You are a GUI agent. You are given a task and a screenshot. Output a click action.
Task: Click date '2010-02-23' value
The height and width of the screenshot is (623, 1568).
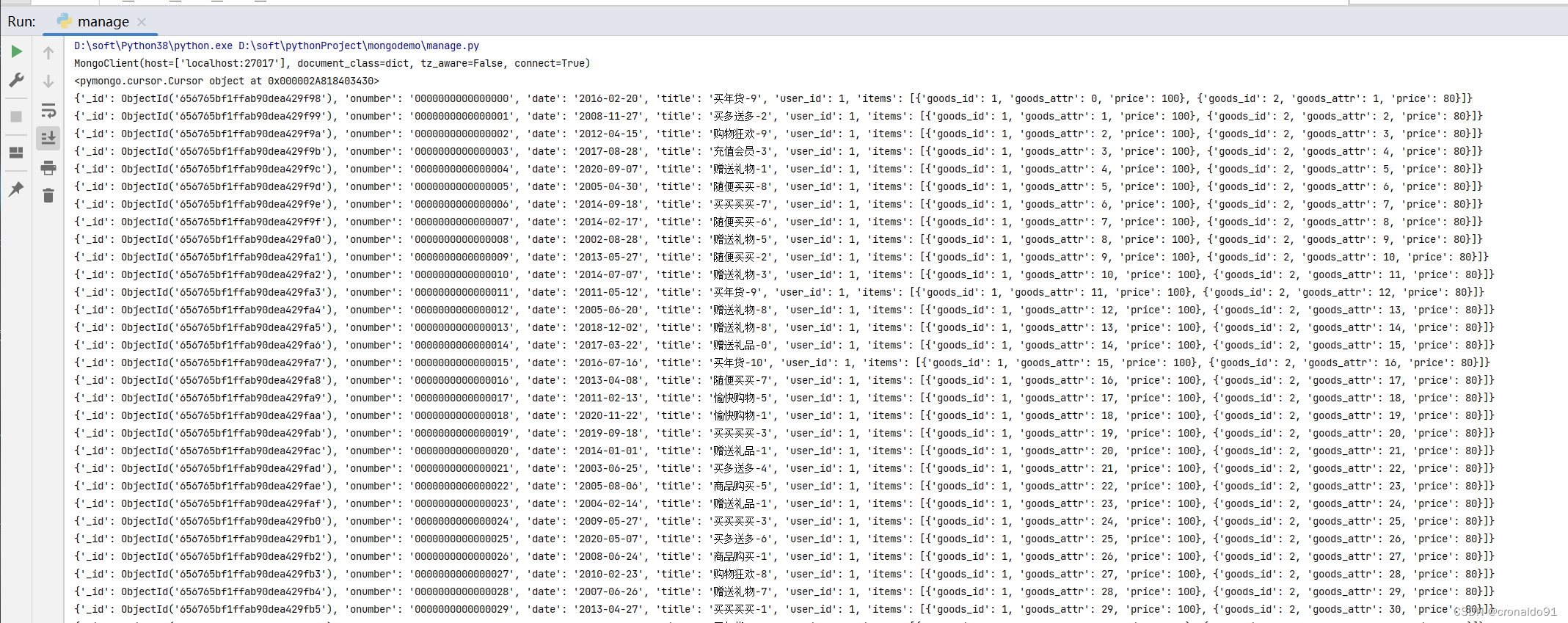coord(608,574)
